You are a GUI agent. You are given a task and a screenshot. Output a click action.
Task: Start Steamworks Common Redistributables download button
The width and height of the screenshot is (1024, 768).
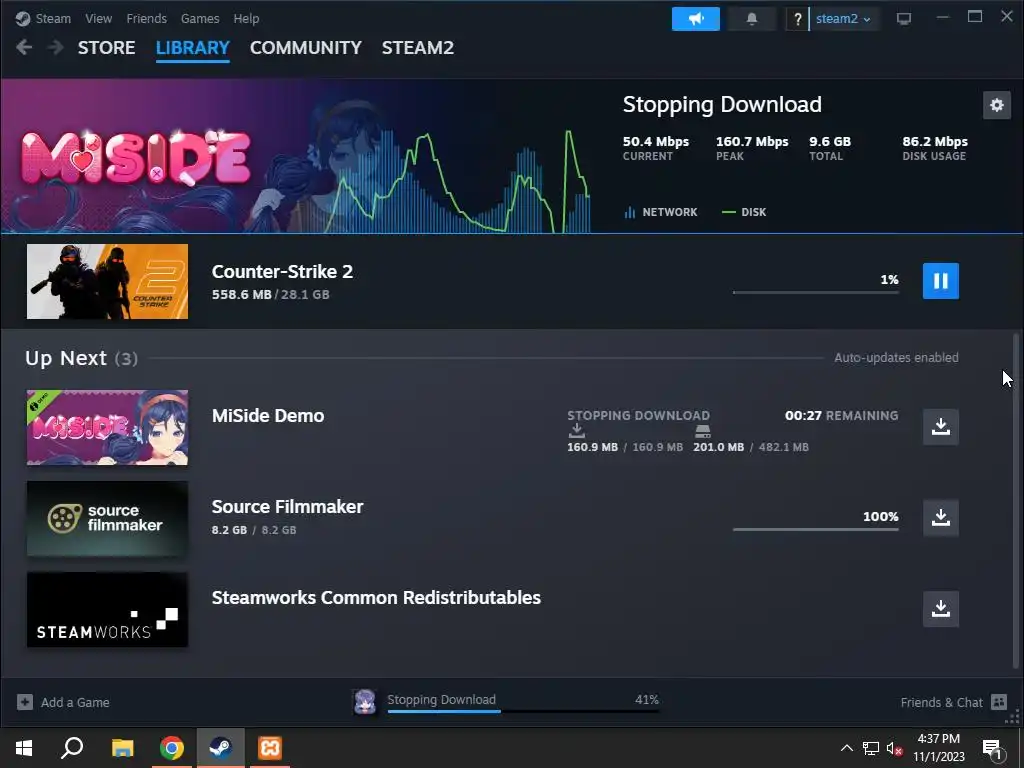pos(940,609)
